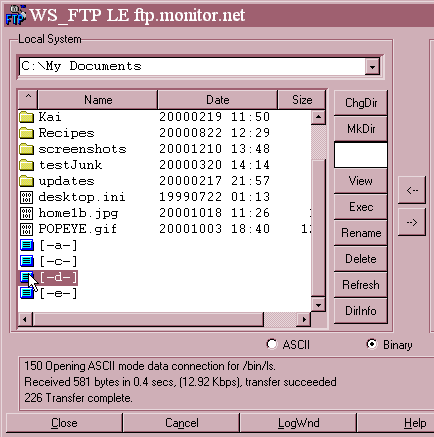The width and height of the screenshot is (434, 437).
Task: Select ASCII transfer mode
Action: click(272, 344)
